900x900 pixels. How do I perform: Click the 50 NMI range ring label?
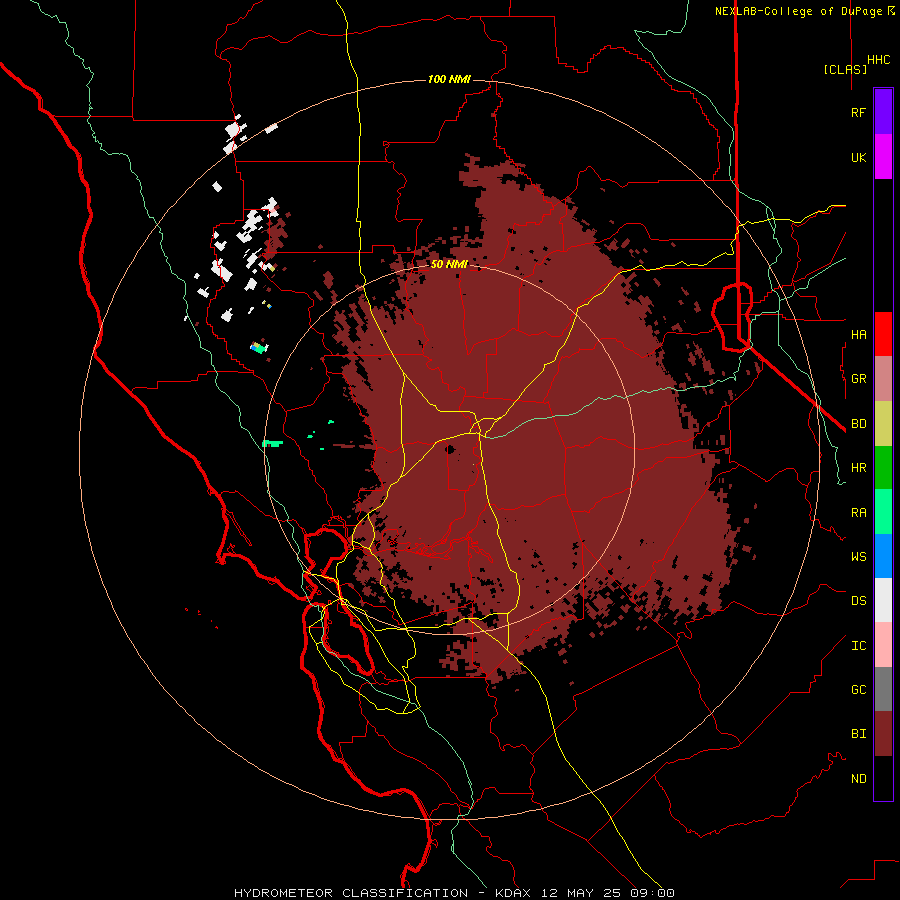[x=449, y=264]
